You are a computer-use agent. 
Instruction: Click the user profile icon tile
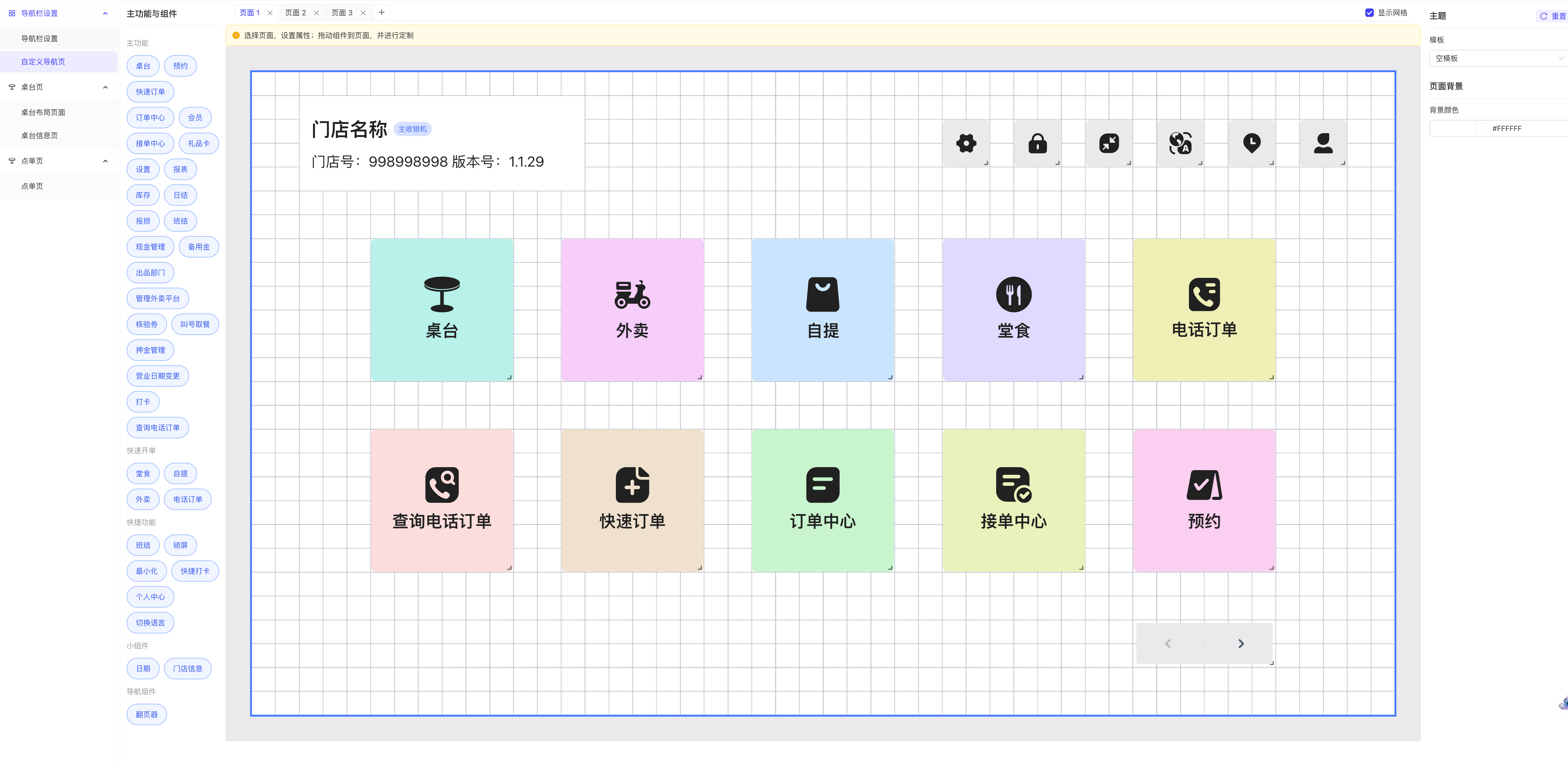click(x=1323, y=143)
